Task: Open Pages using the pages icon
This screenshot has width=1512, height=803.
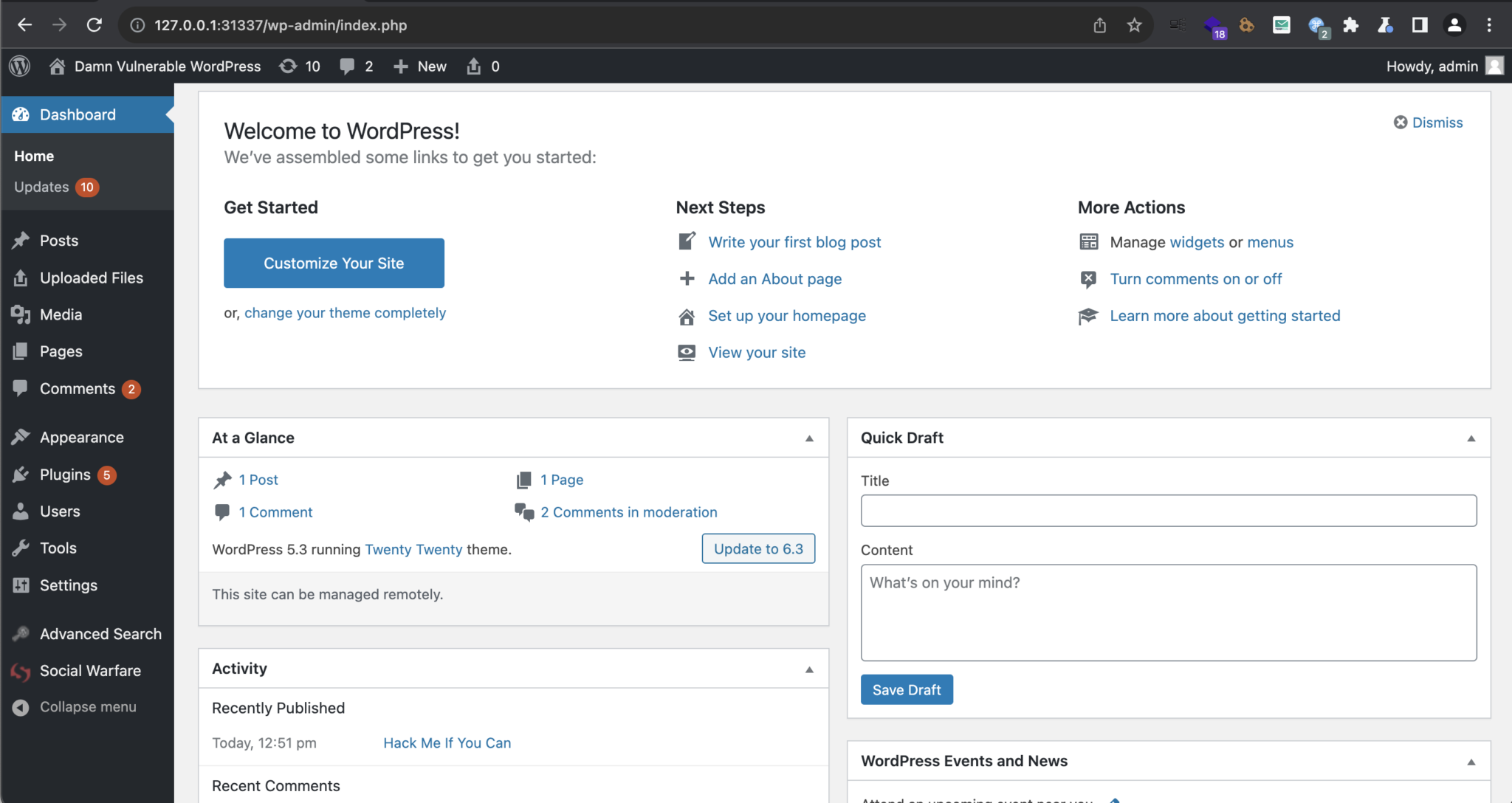Action: point(21,351)
